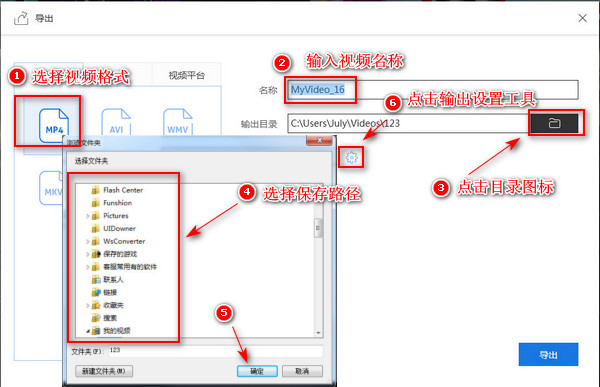
Task: Expand the 保存的游戏 folder node
Action: [x=87, y=254]
